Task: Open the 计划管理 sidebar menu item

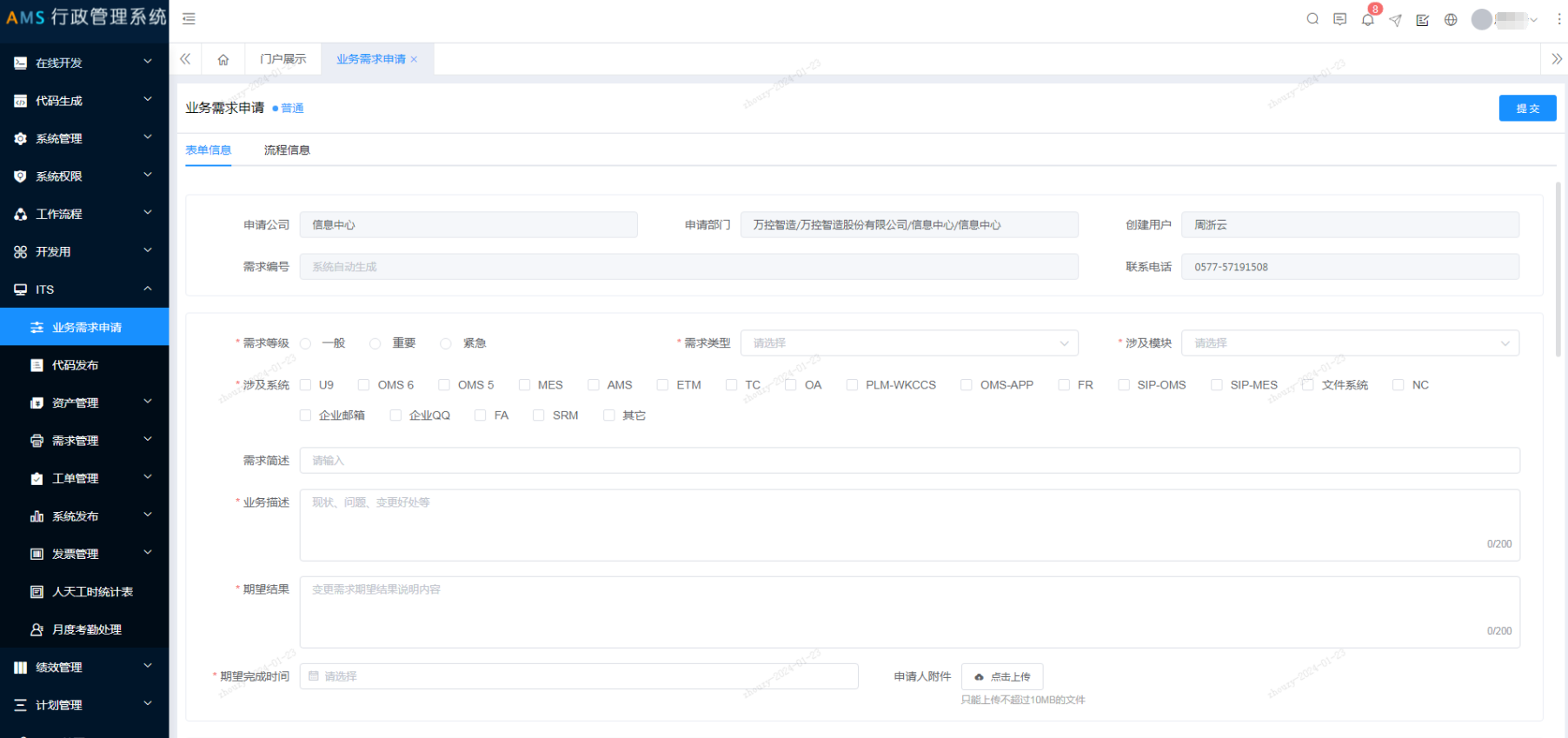Action: point(84,705)
